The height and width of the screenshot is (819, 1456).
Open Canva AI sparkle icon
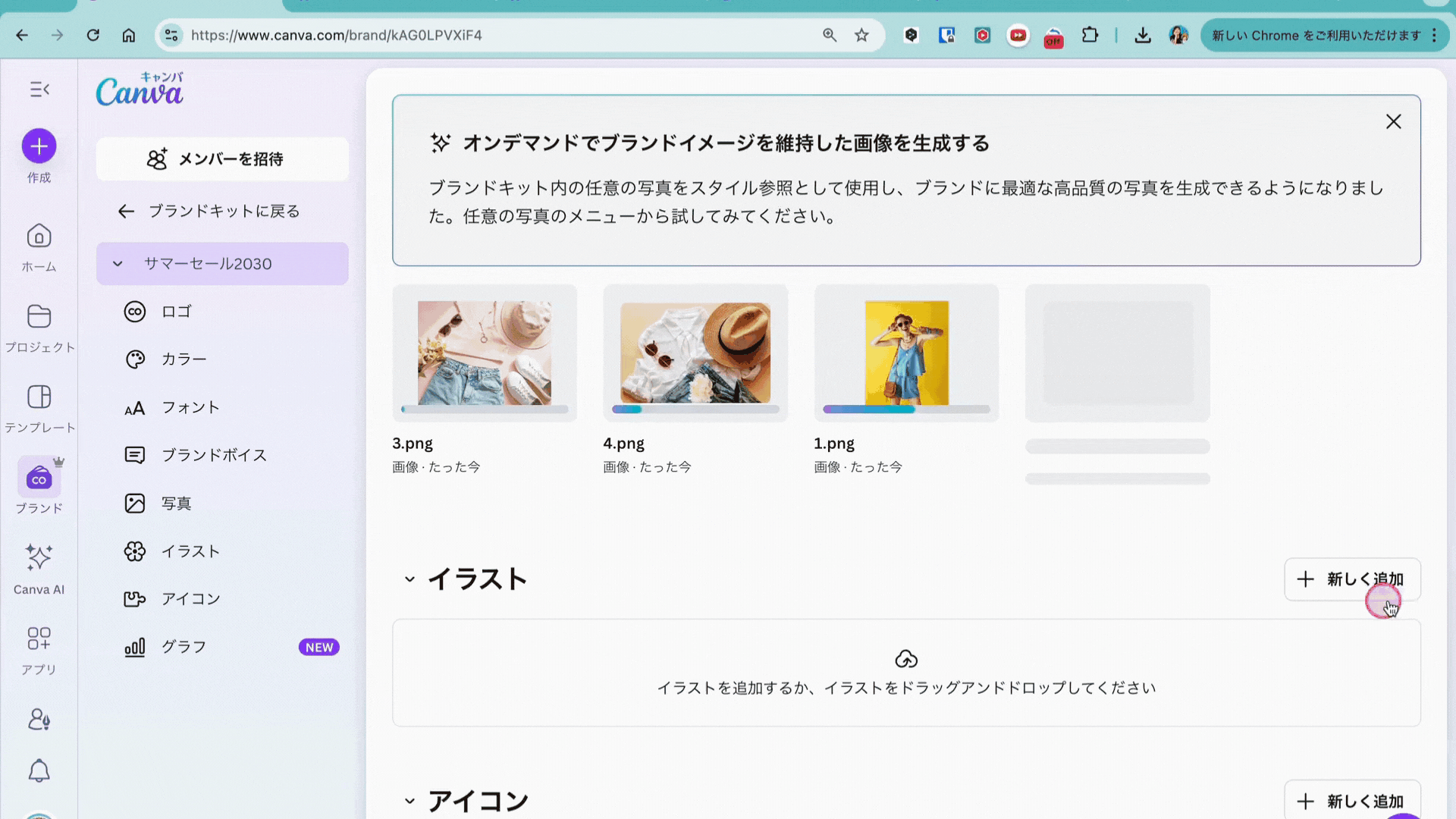click(39, 558)
